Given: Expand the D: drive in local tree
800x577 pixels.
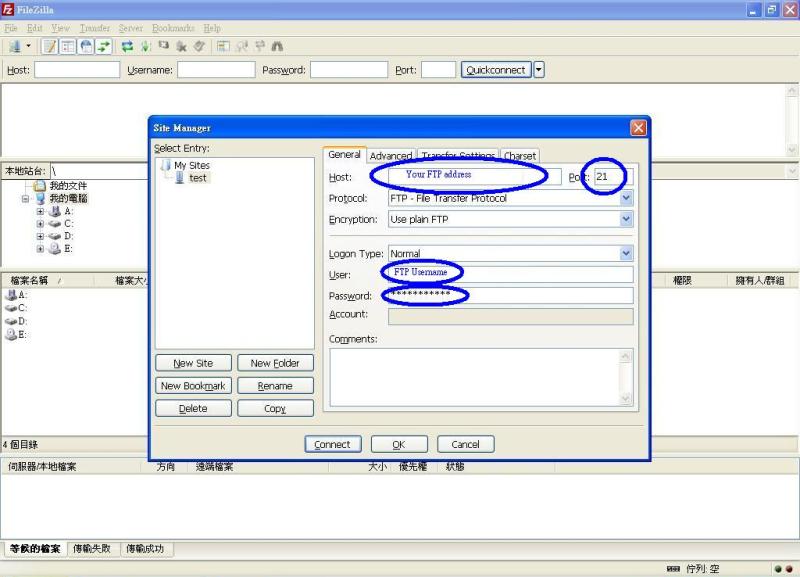Looking at the screenshot, I should [x=40, y=236].
